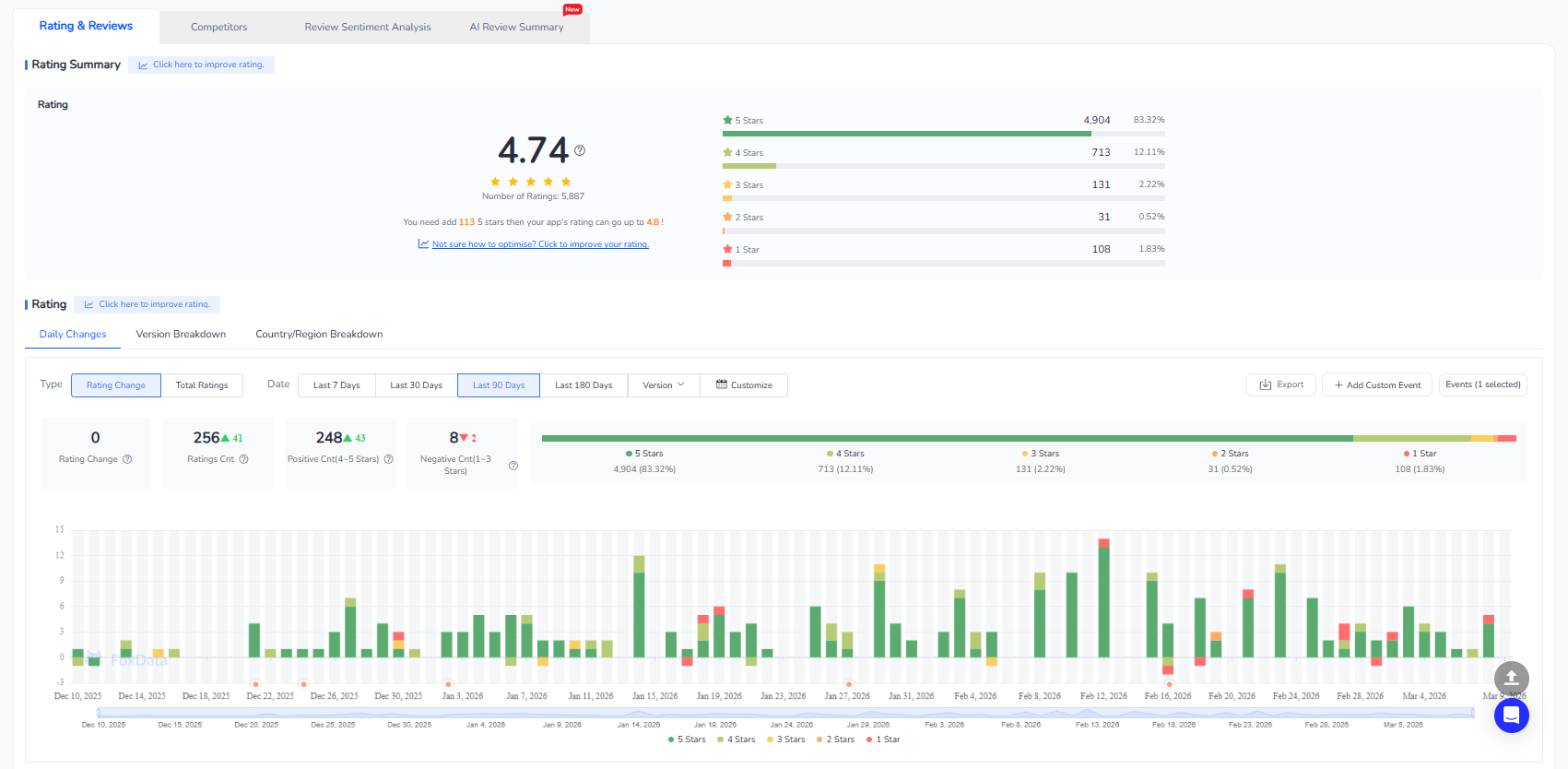Click the 'Not sure how to optimise' link
This screenshot has height=769, width=1568.
[x=540, y=244]
